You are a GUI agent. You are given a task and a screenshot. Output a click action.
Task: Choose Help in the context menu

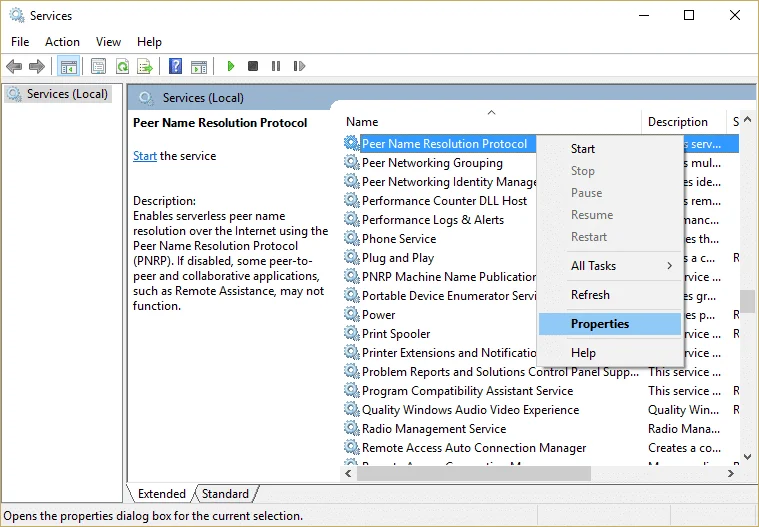click(610, 353)
